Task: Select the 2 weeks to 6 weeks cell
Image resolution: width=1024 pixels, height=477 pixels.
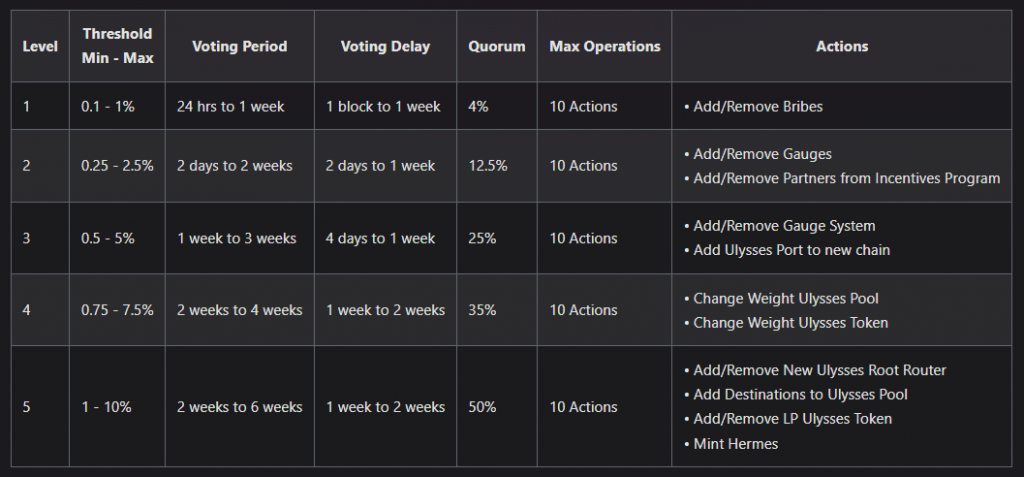Action: pyautogui.click(x=240, y=406)
